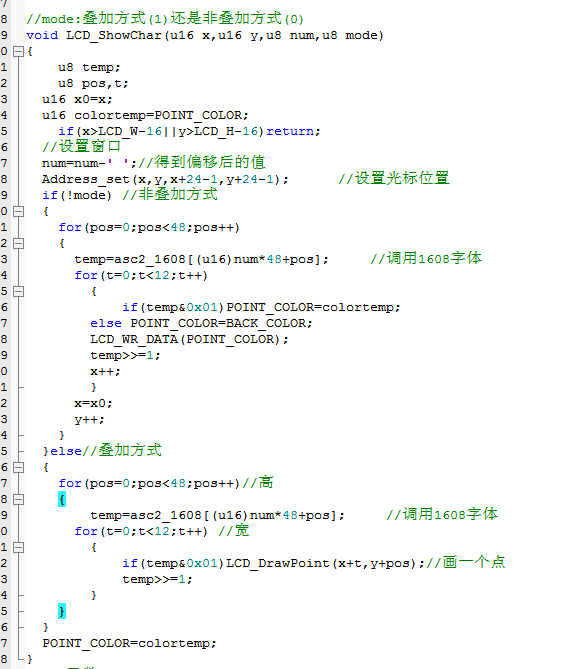Click 'LCD_WR_DATA(POINT_COLOR);' call
Image resolution: width=565 pixels, height=669 pixels.
189,339
